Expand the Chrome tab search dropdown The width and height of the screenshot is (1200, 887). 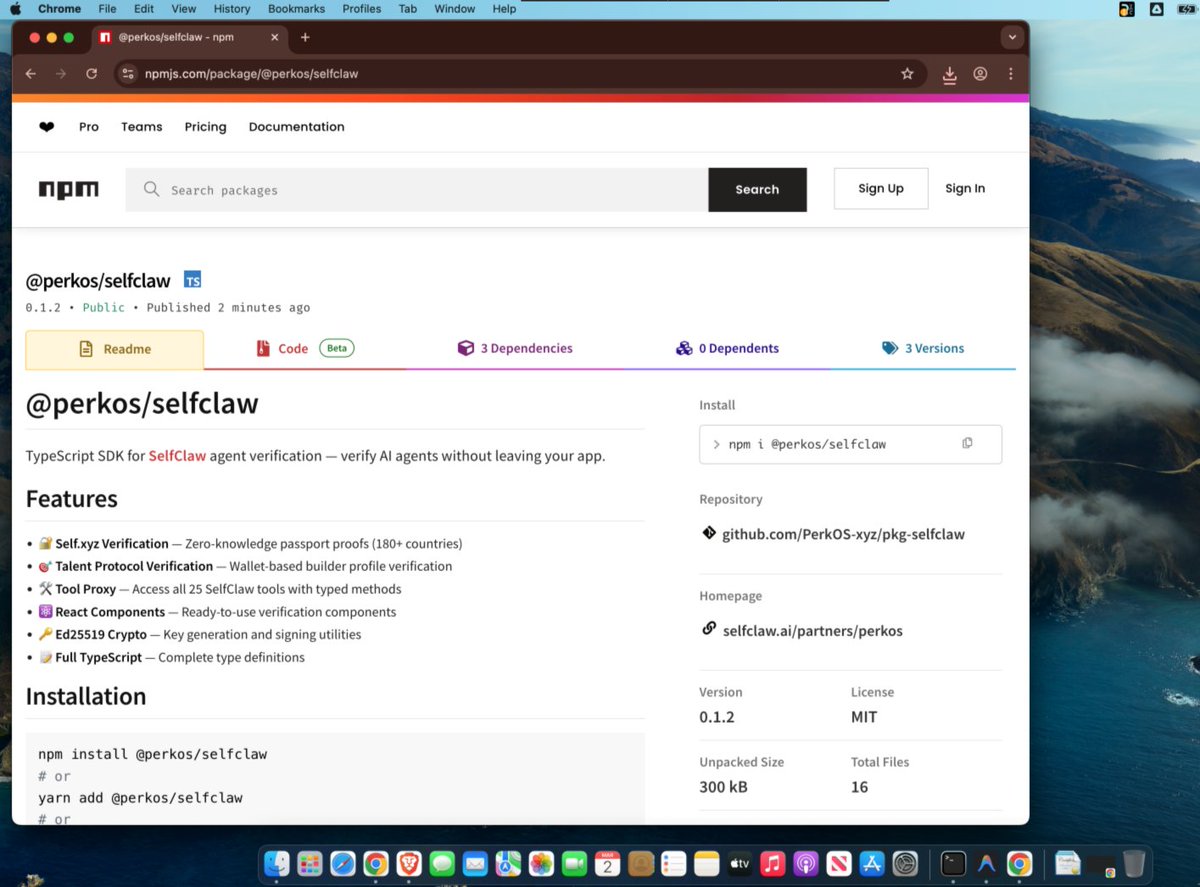coord(1012,37)
